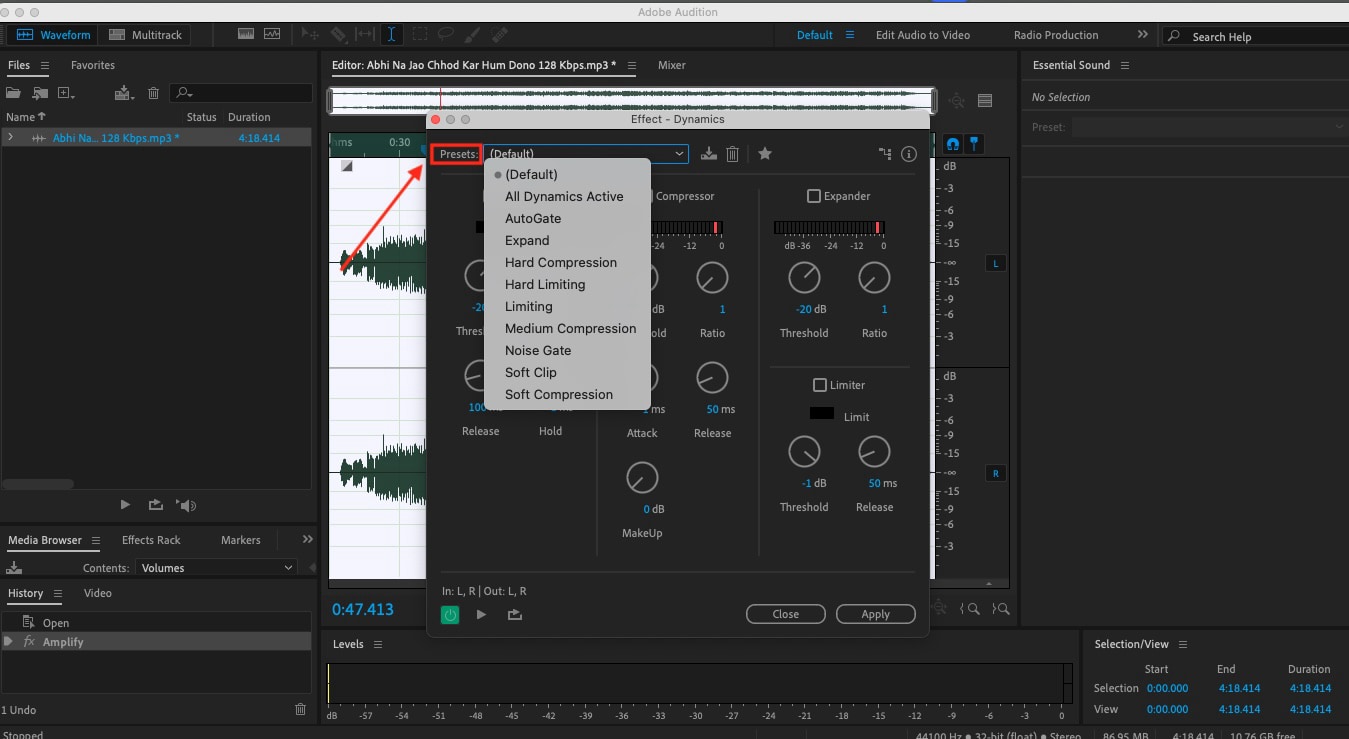Delete preset using Dynamics dialog trash icon

tap(733, 154)
